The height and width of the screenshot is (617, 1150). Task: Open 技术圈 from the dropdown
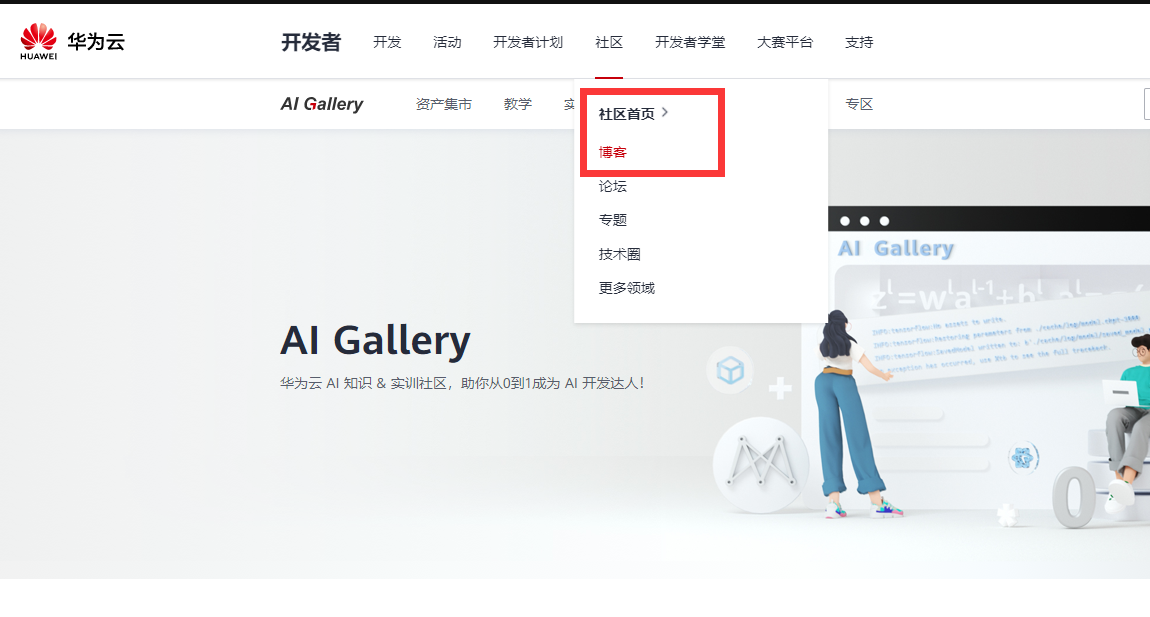[x=620, y=255]
